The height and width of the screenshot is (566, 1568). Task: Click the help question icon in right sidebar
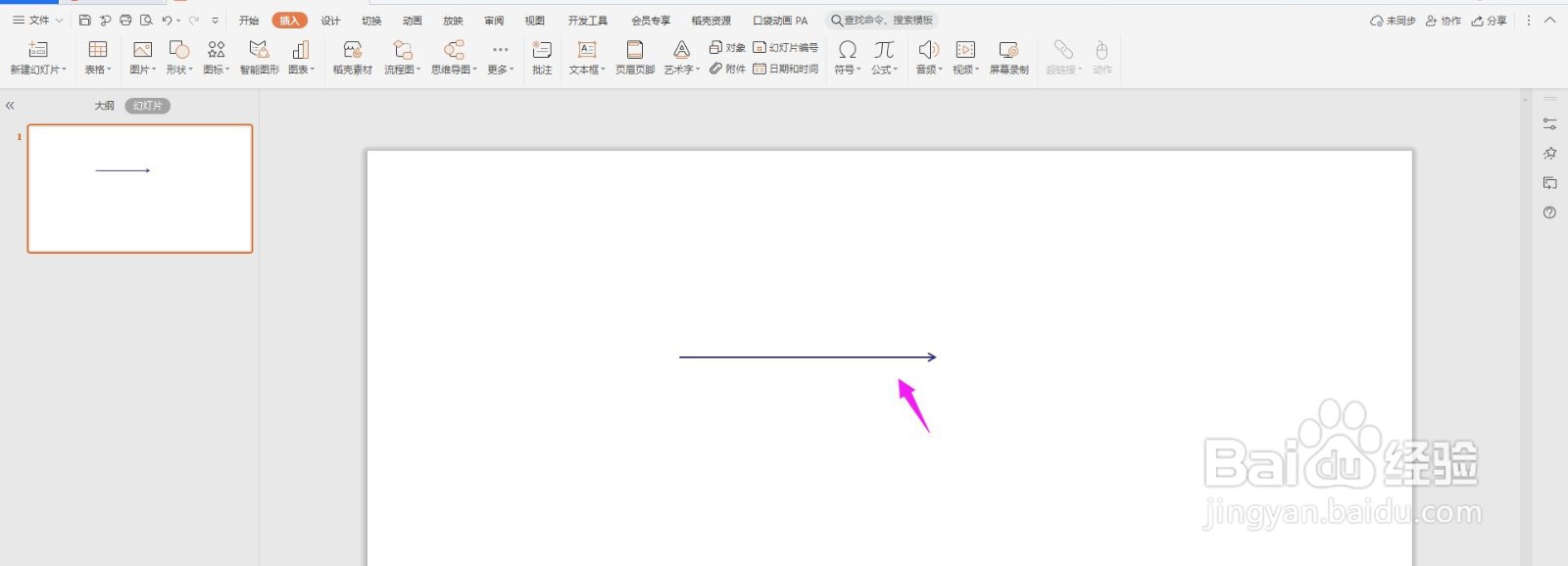(1549, 212)
